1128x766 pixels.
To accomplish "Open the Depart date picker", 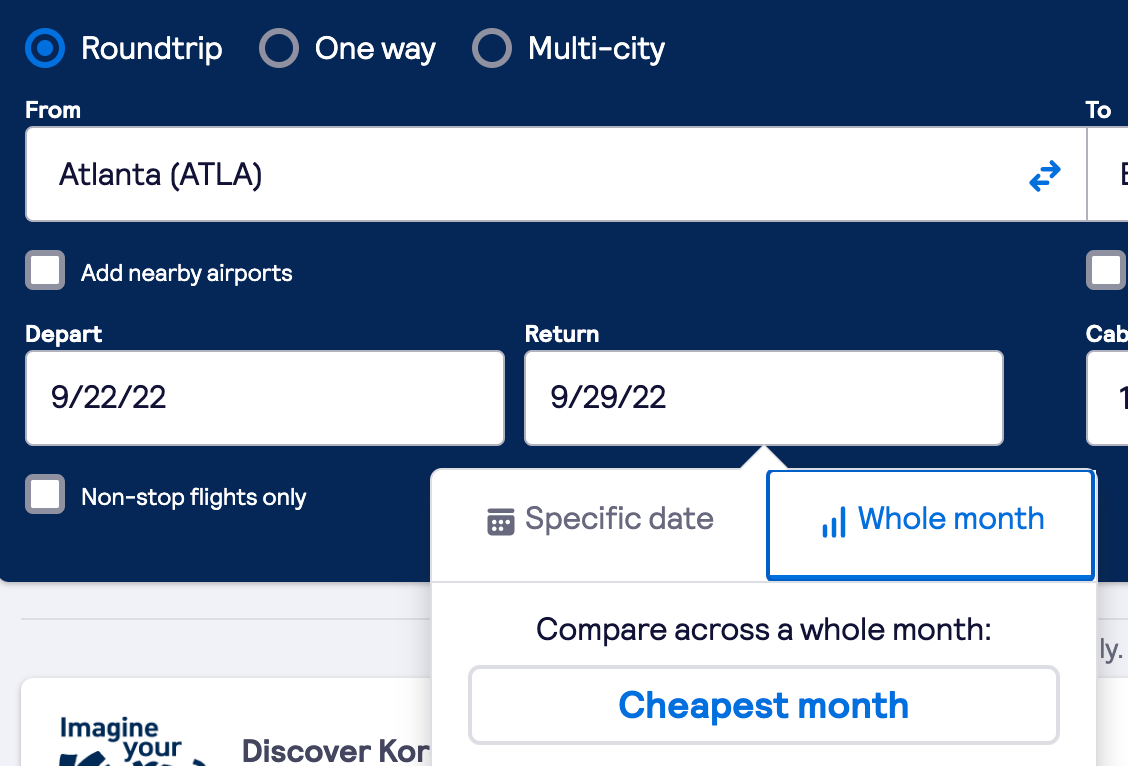I will coord(264,398).
